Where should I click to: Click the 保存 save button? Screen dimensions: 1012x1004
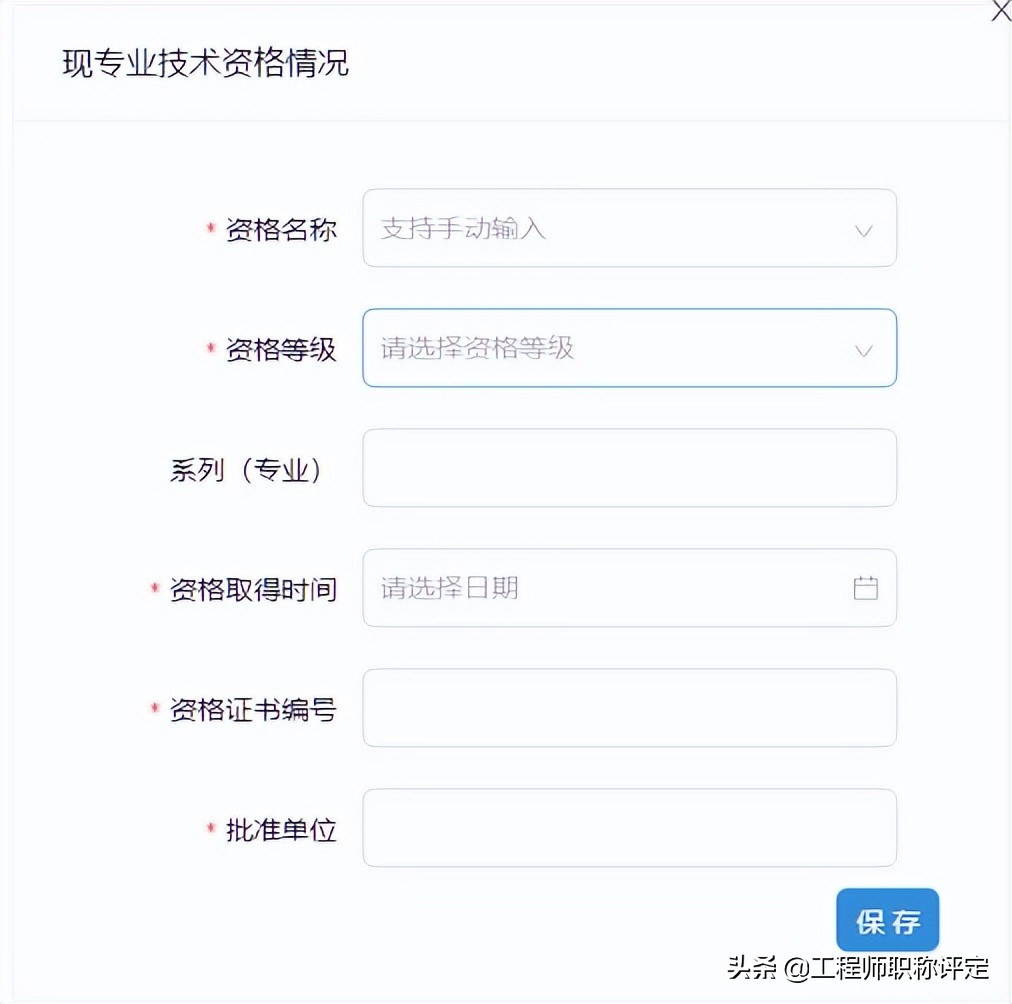click(x=886, y=920)
